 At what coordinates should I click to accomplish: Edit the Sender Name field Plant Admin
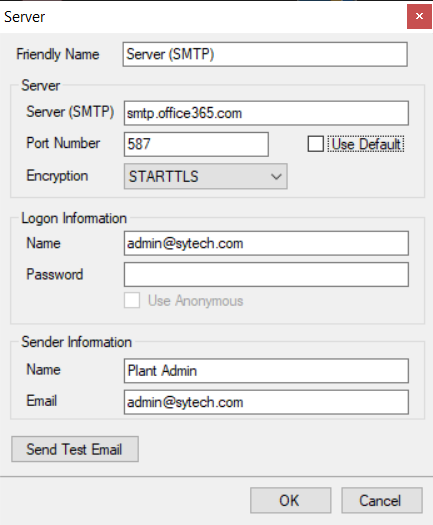pos(266,371)
